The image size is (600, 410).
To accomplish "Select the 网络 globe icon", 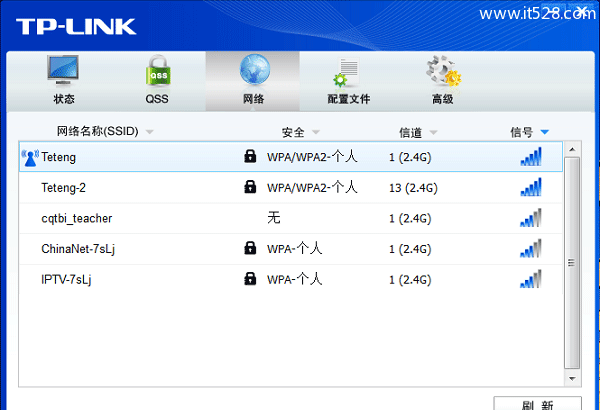I will tap(254, 70).
